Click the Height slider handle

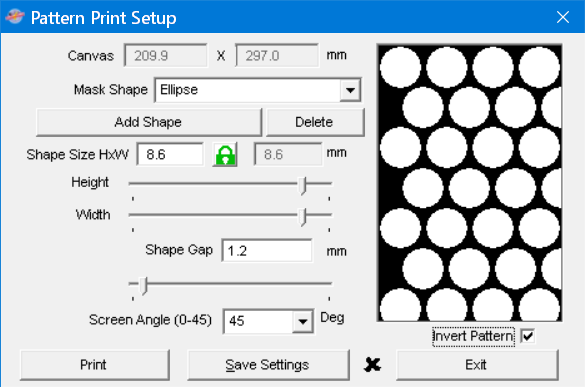pyautogui.click(x=302, y=185)
